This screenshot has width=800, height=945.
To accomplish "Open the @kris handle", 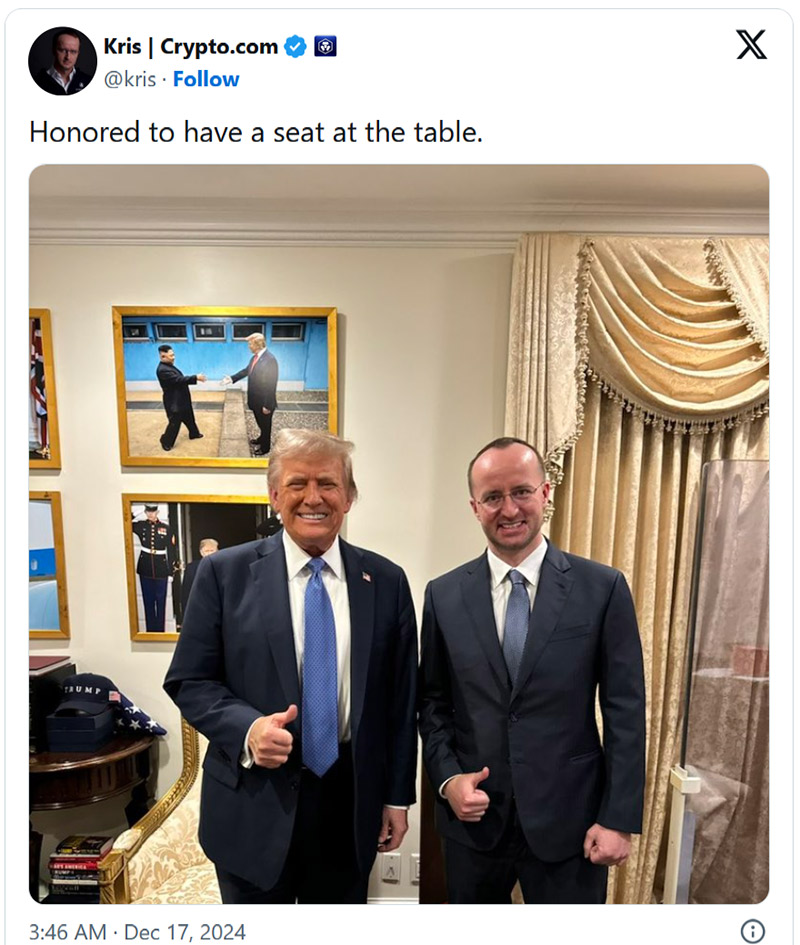I will pyautogui.click(x=130, y=79).
